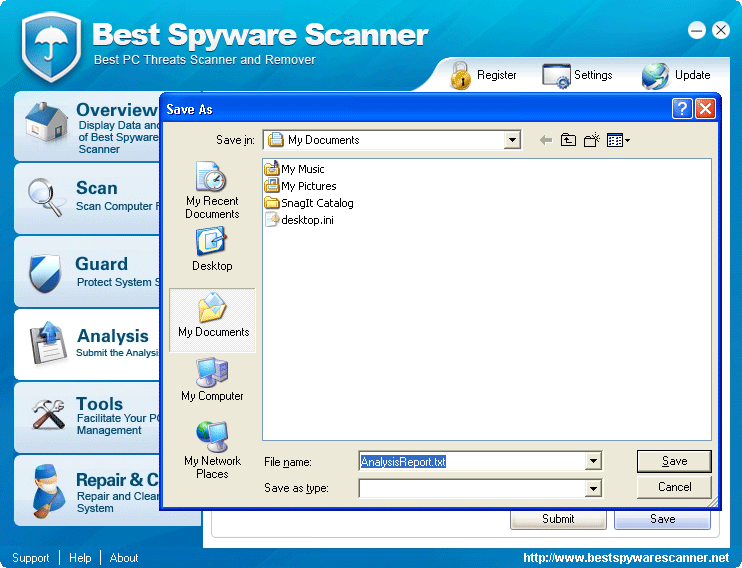This screenshot has height=568, width=742.
Task: Select the SnagIt Catalog folder
Action: [x=309, y=203]
